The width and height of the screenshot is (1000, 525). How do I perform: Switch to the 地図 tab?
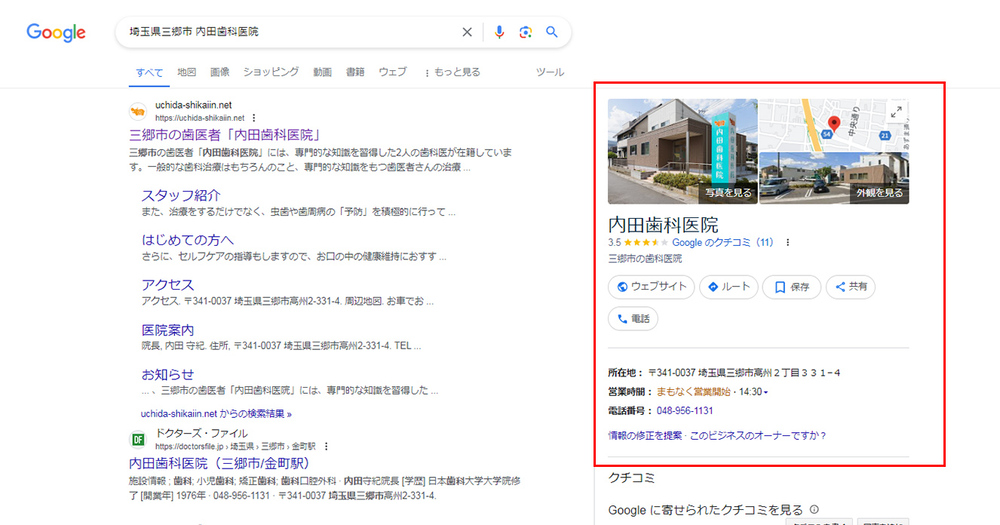[187, 72]
